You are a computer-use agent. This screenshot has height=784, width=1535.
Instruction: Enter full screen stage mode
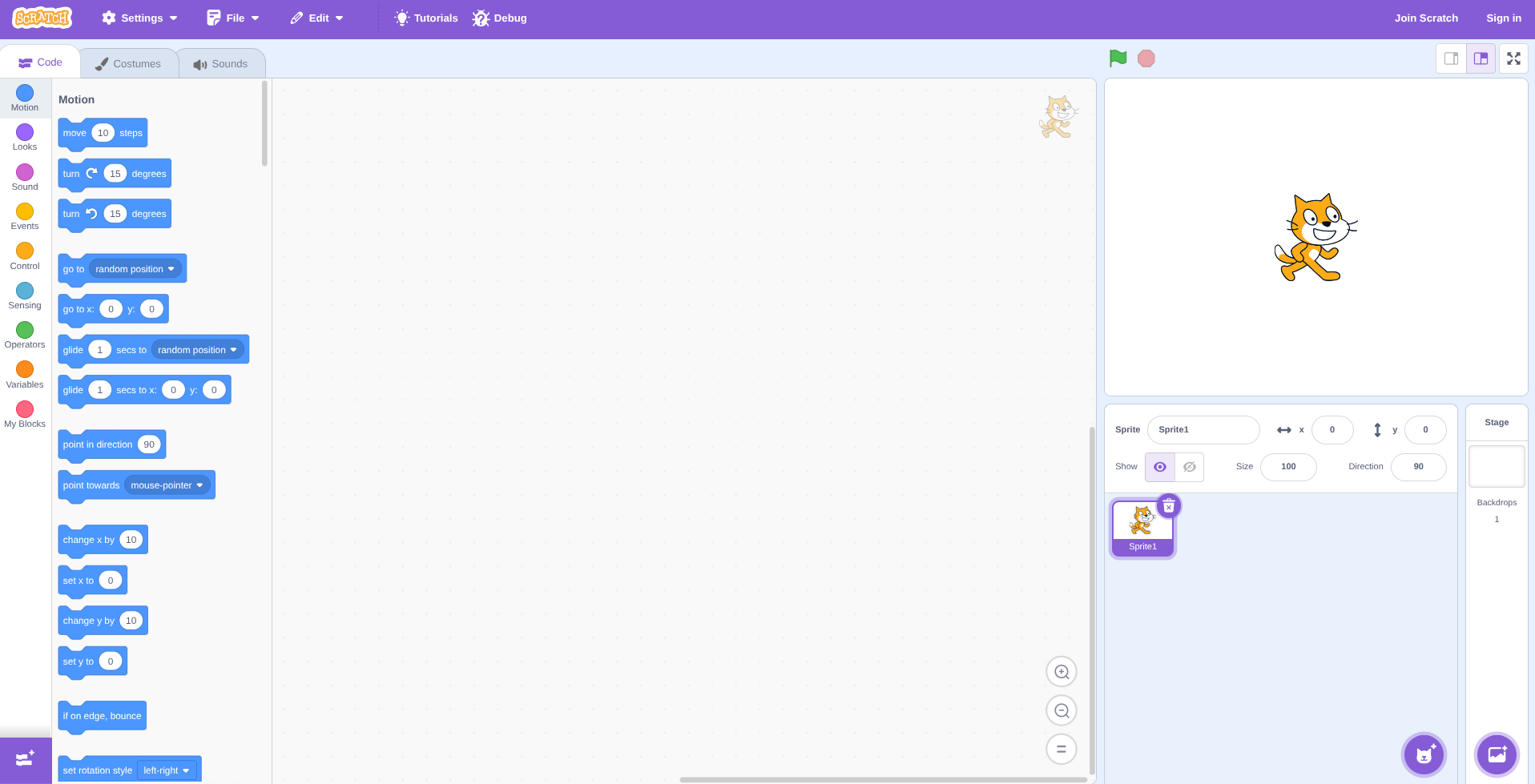(x=1513, y=58)
